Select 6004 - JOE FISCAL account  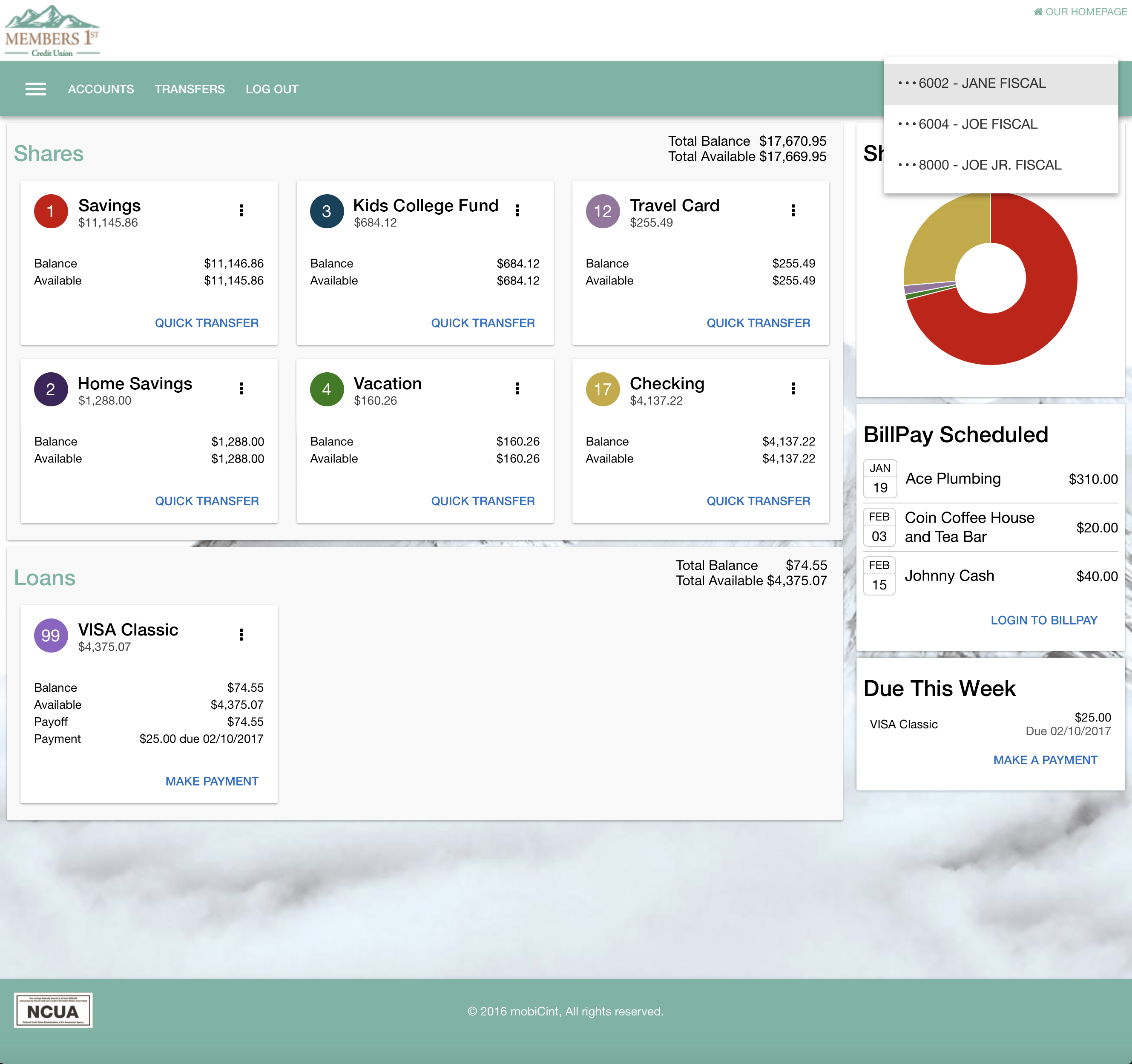[1001, 124]
